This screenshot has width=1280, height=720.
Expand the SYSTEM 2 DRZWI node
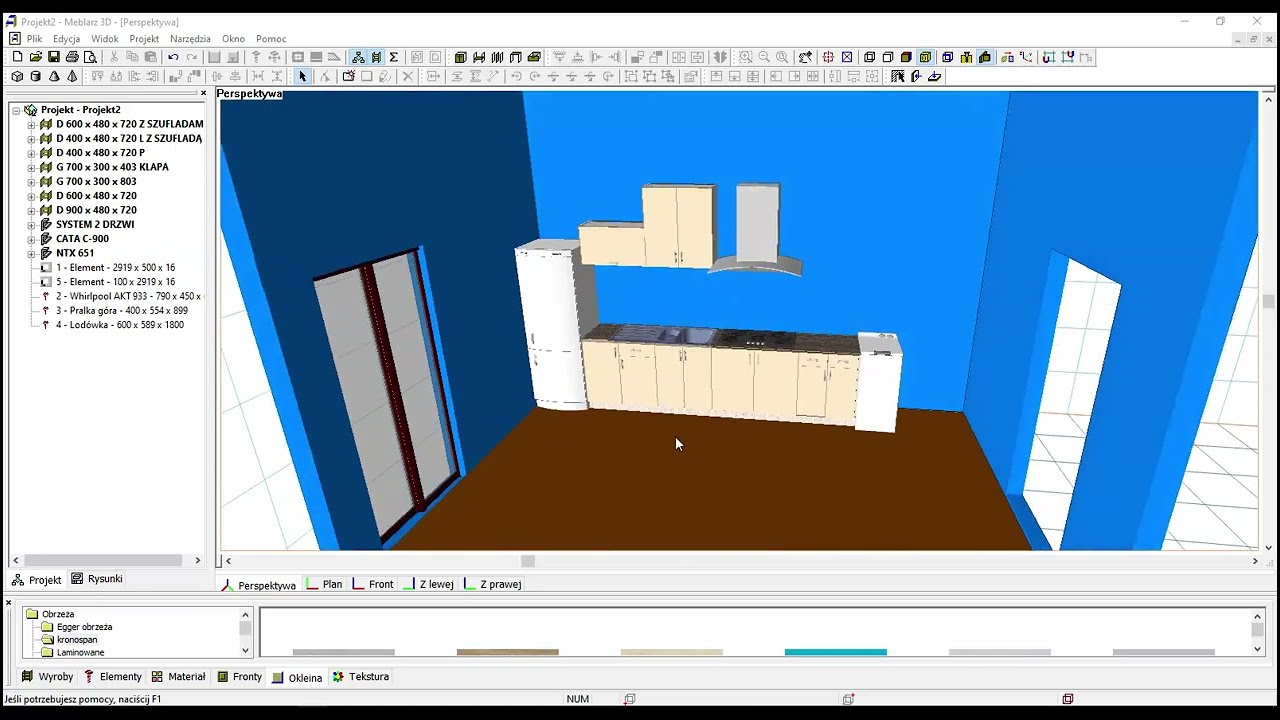31,225
